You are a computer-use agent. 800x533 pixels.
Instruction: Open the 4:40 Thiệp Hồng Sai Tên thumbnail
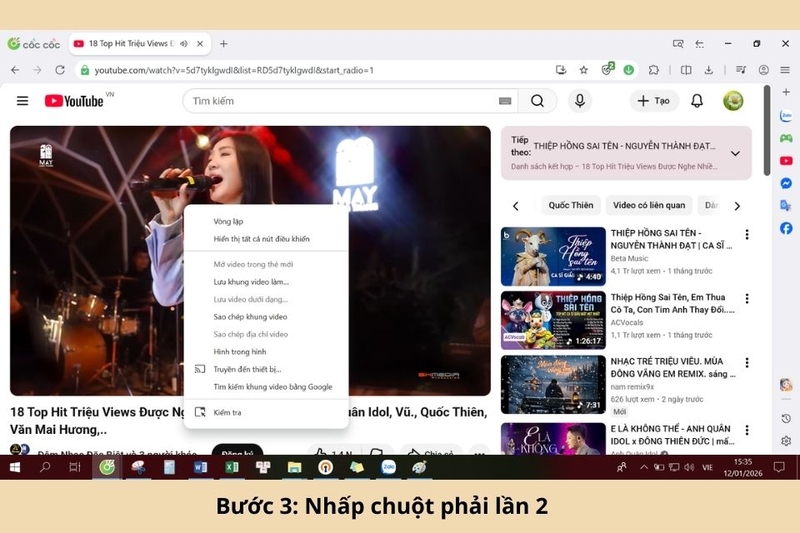pyautogui.click(x=553, y=256)
